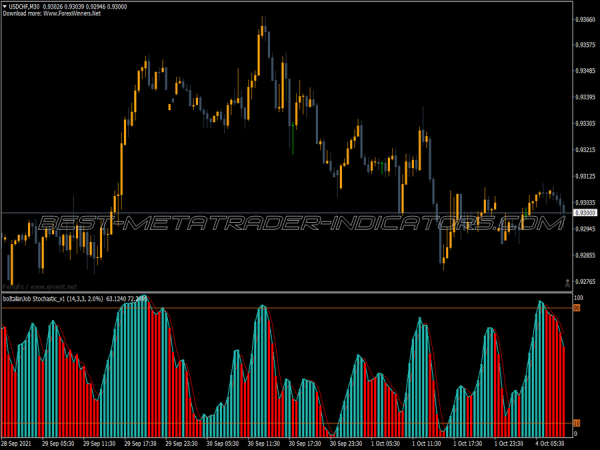Click the 0.93395 price axis value
The image size is (600, 450).
pos(585,97)
